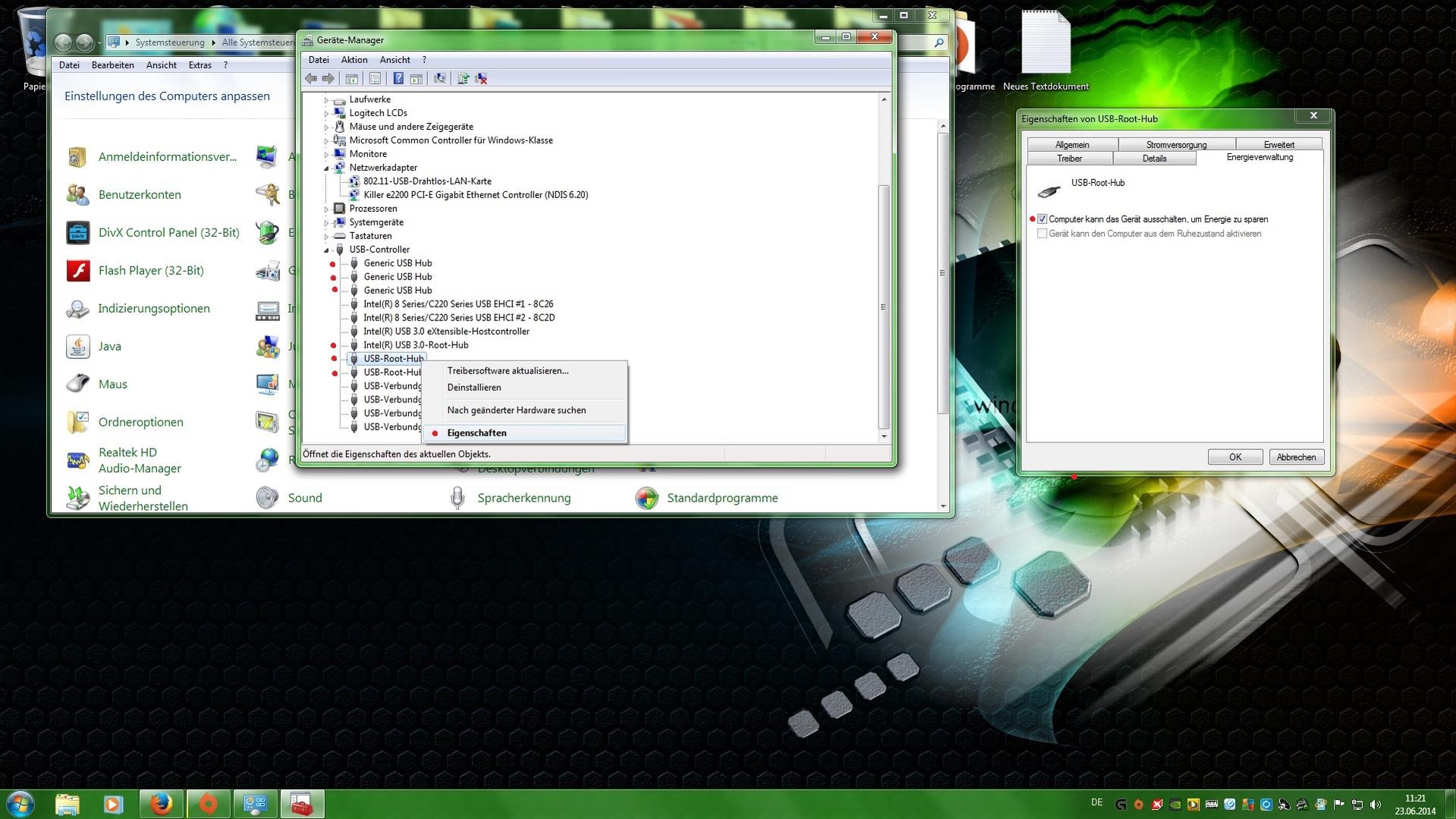The height and width of the screenshot is (819, 1456).
Task: Click the scan for hardware changes toolbar icon
Action: coord(439,78)
